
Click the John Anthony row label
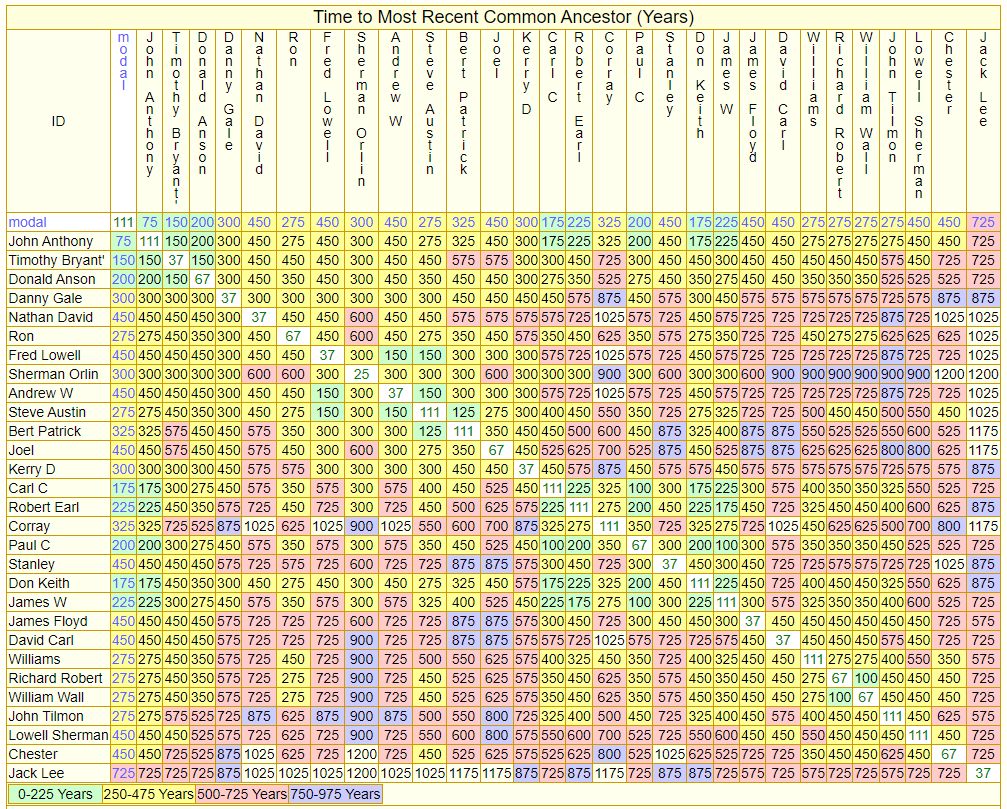point(50,241)
